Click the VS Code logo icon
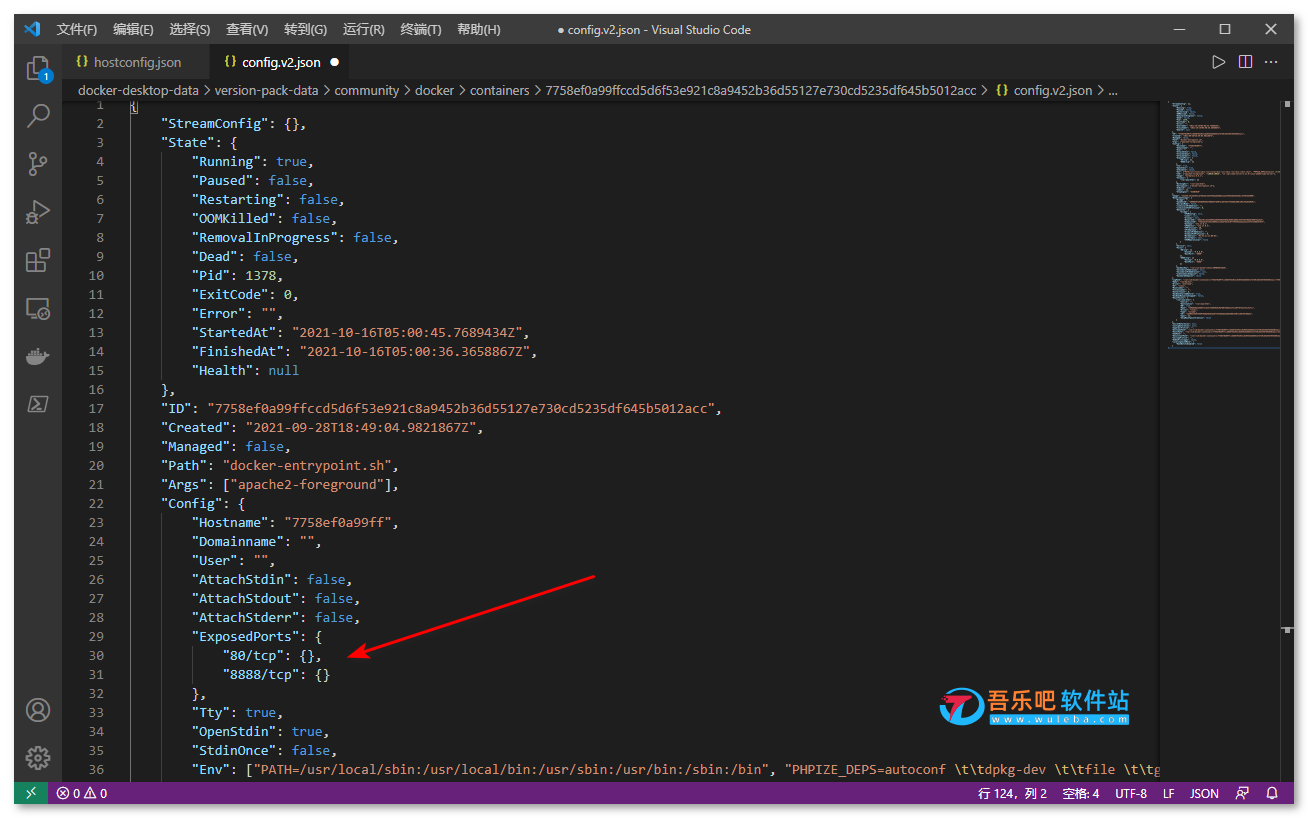1308x818 pixels. [32, 29]
